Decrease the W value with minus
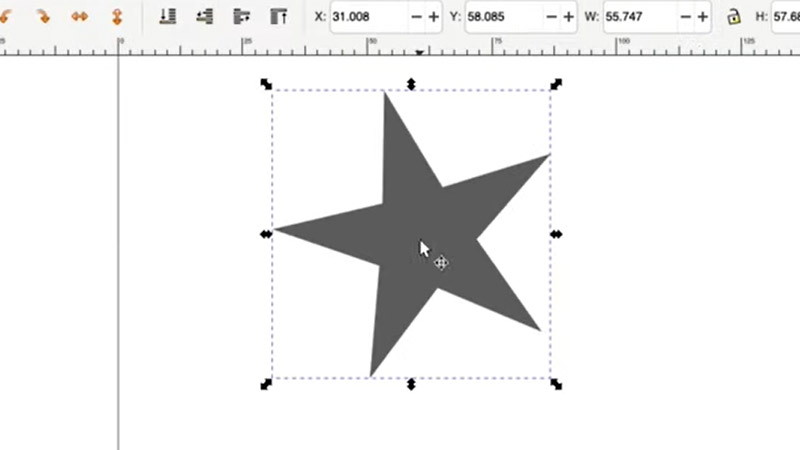Viewport: 800px width, 450px height. point(686,17)
